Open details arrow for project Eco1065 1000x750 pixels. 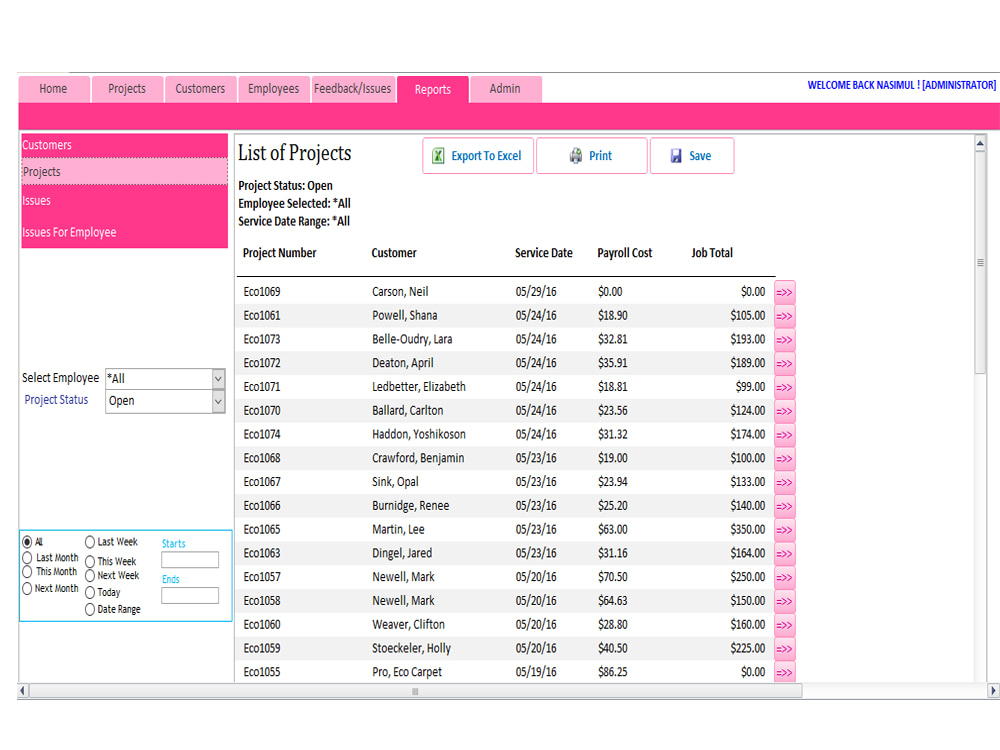click(784, 530)
